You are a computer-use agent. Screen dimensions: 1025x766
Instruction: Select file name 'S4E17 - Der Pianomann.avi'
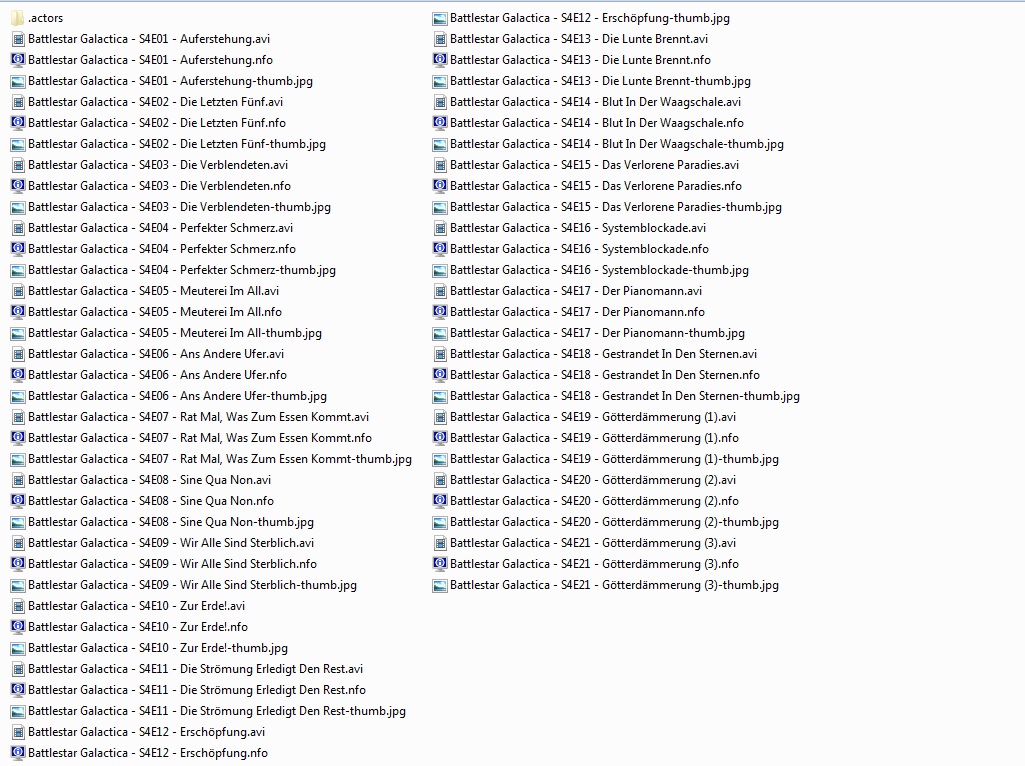click(576, 291)
